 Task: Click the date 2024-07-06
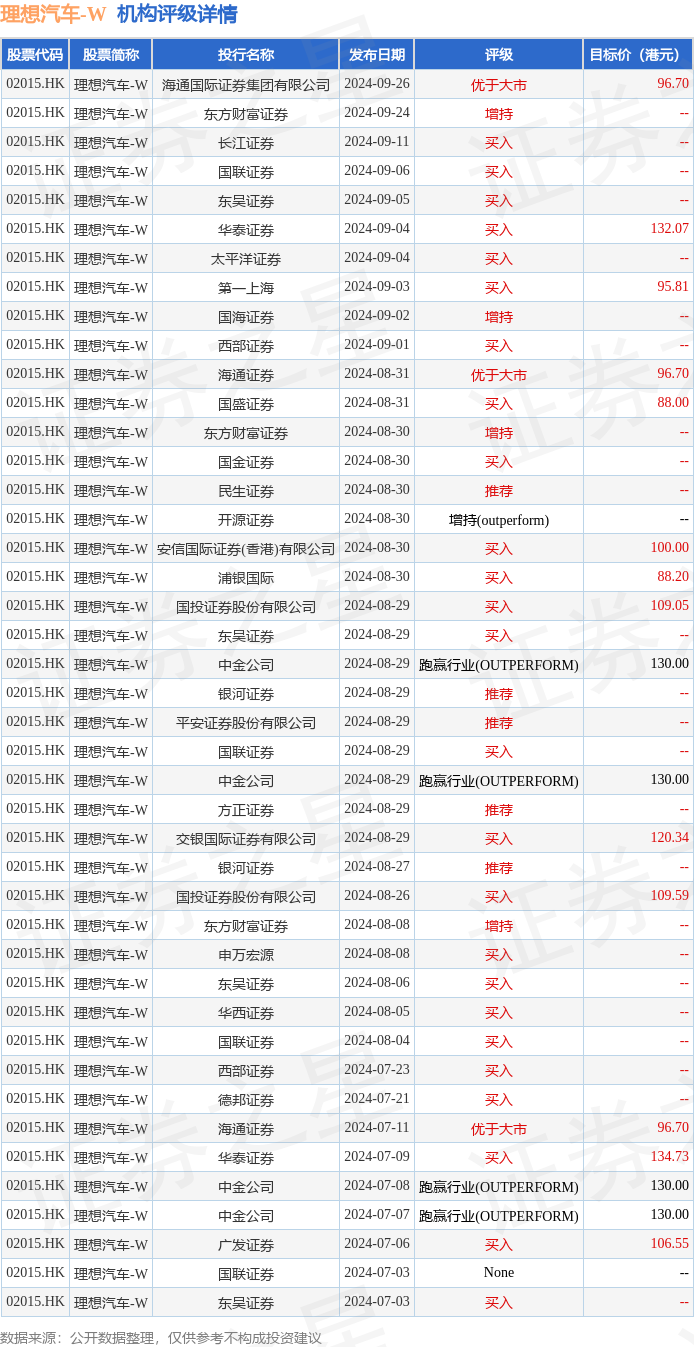coord(377,1244)
